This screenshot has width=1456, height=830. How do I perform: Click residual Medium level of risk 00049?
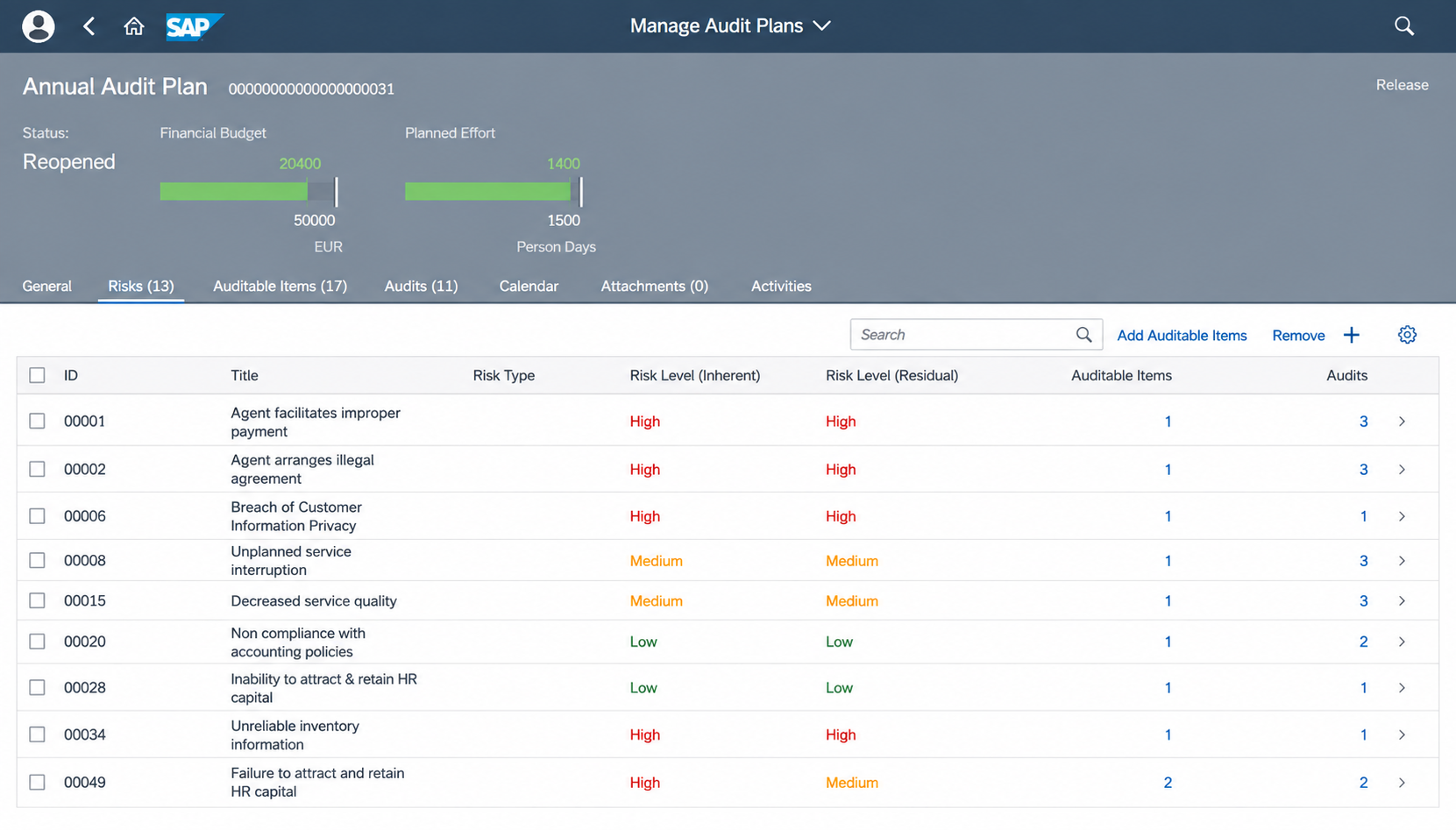coord(852,783)
